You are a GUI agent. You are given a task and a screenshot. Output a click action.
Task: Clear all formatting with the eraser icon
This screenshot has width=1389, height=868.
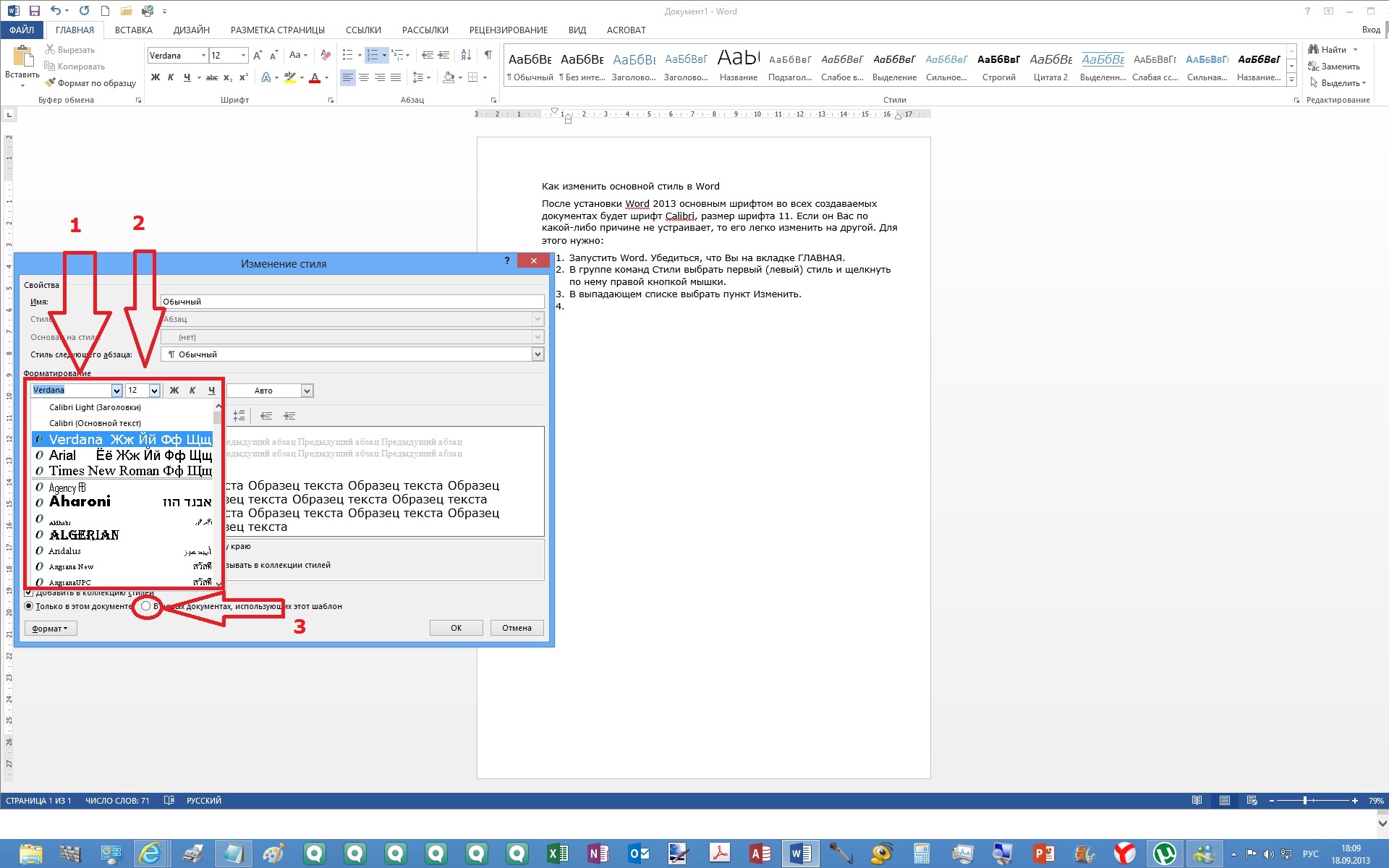coord(326,55)
